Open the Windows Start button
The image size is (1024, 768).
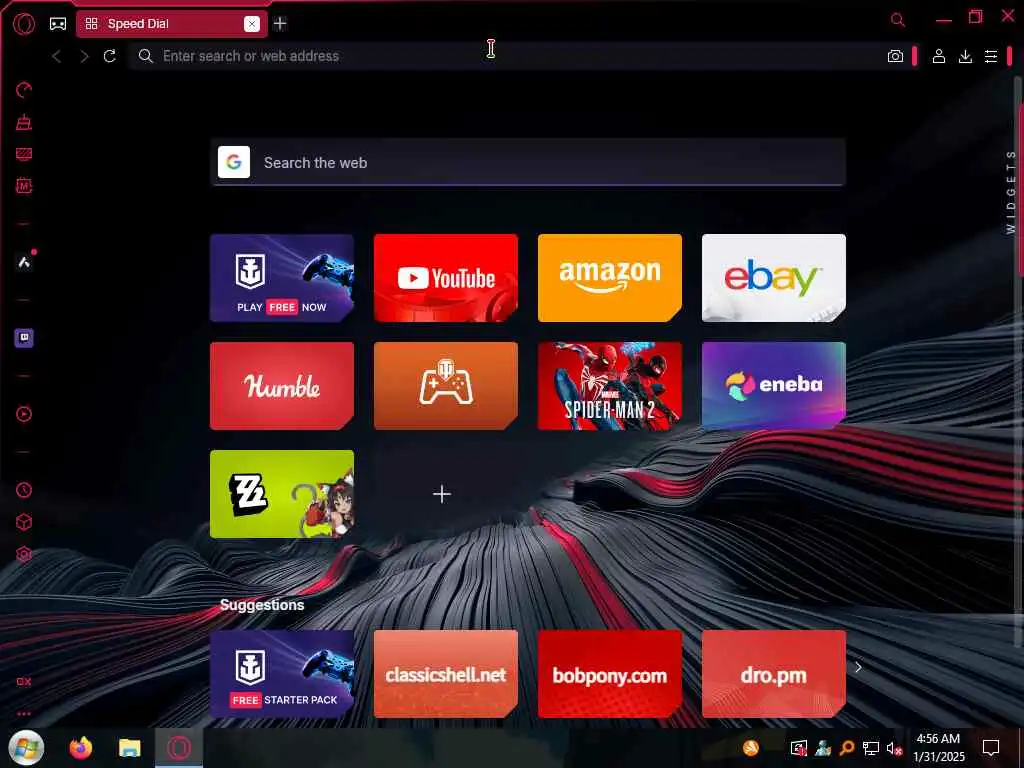coord(26,748)
